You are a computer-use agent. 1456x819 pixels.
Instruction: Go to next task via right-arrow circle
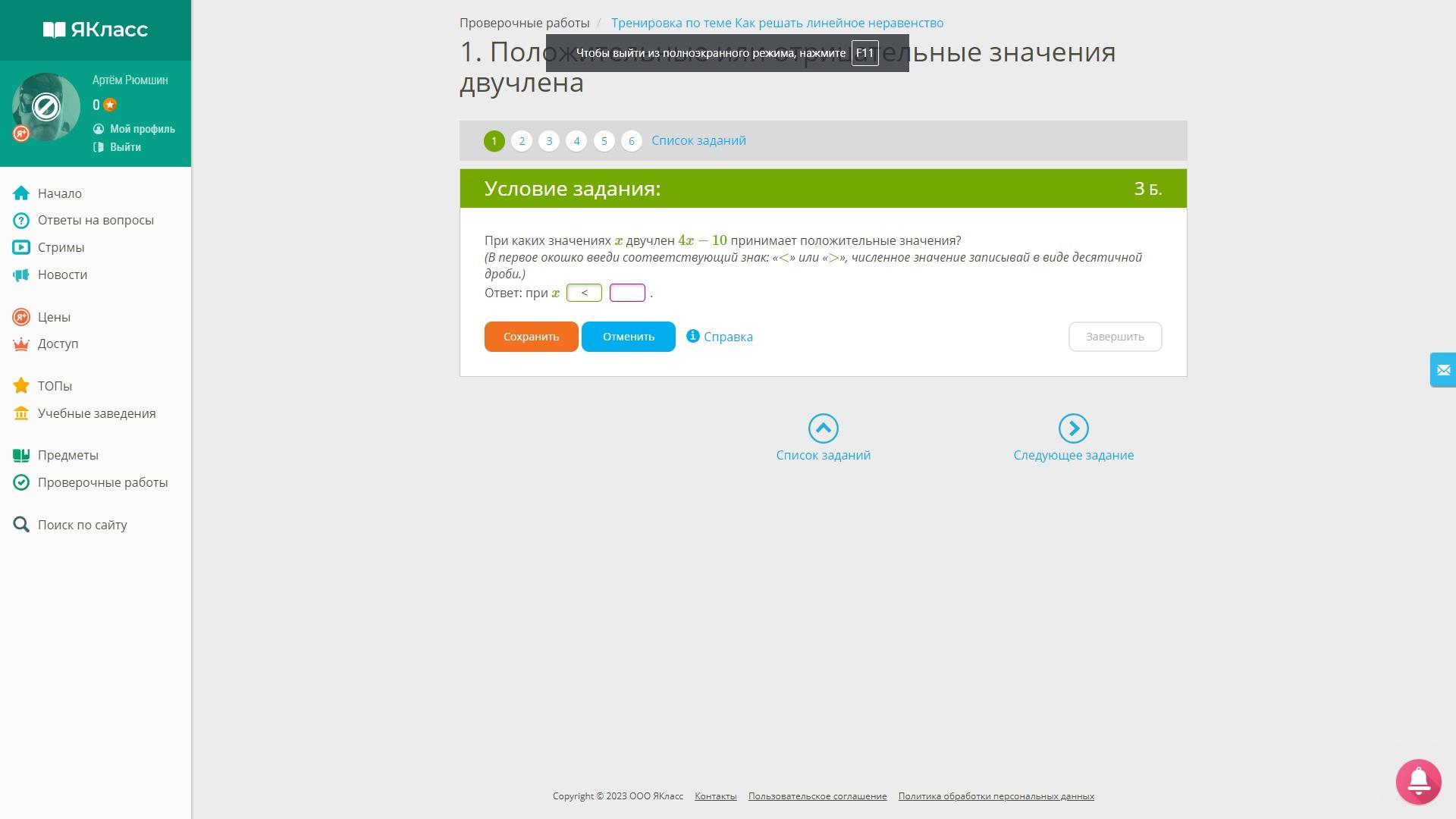(x=1073, y=428)
